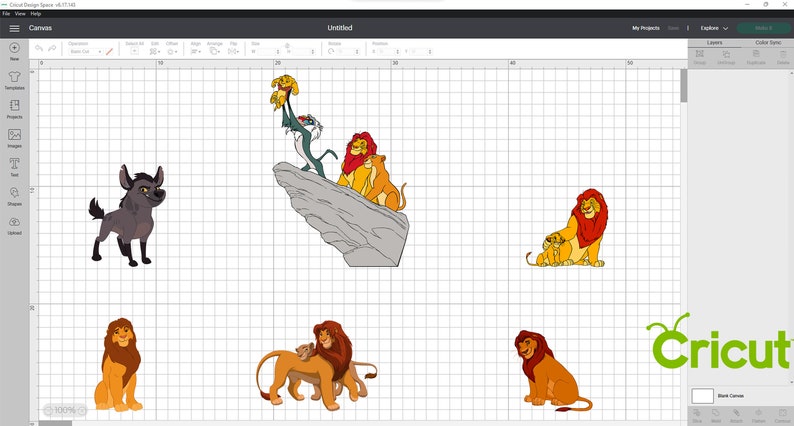Screen dimensions: 794x426
Task: Open the Projects panel
Action: (14, 109)
